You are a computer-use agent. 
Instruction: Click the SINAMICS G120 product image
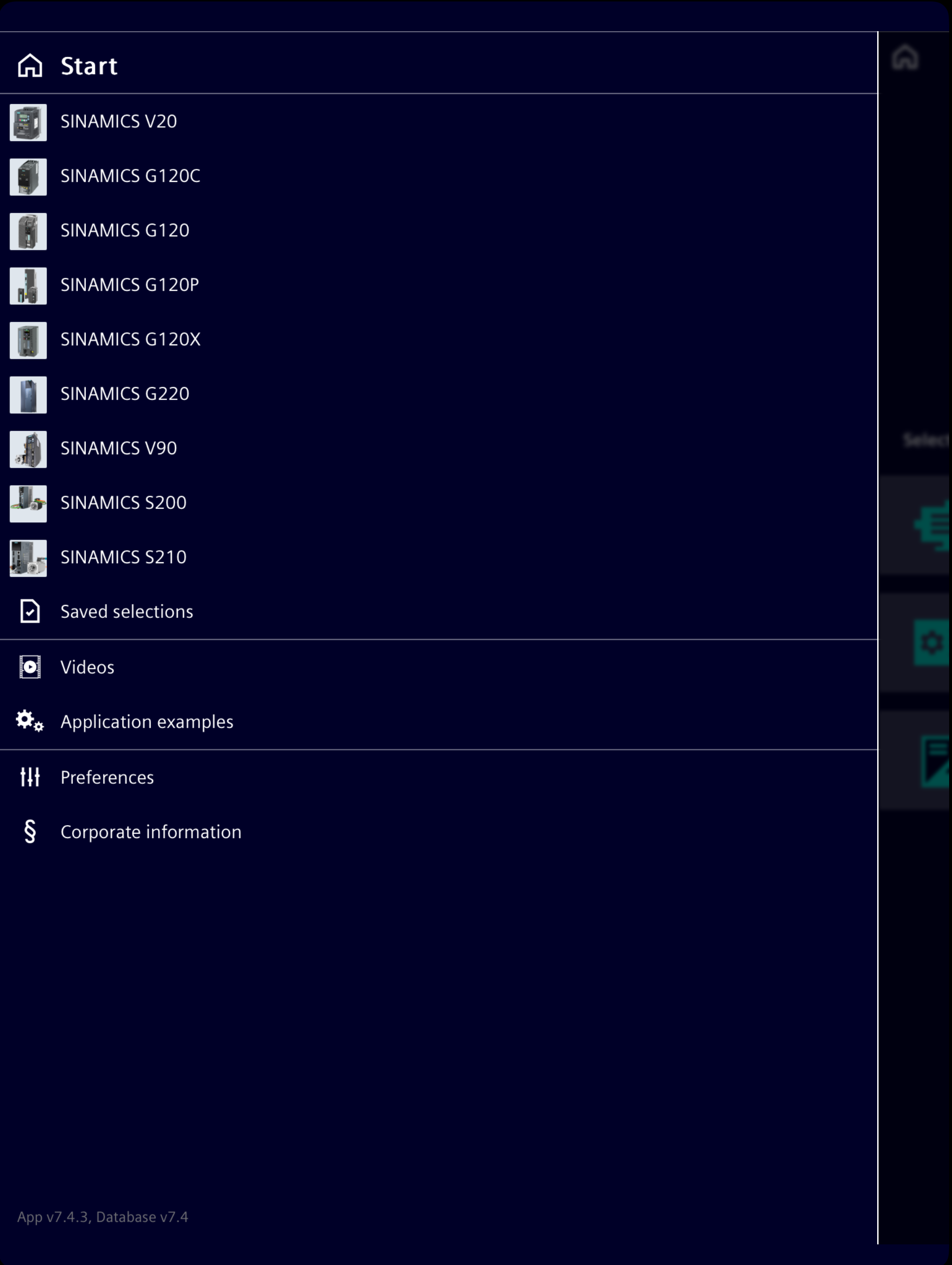(x=28, y=231)
